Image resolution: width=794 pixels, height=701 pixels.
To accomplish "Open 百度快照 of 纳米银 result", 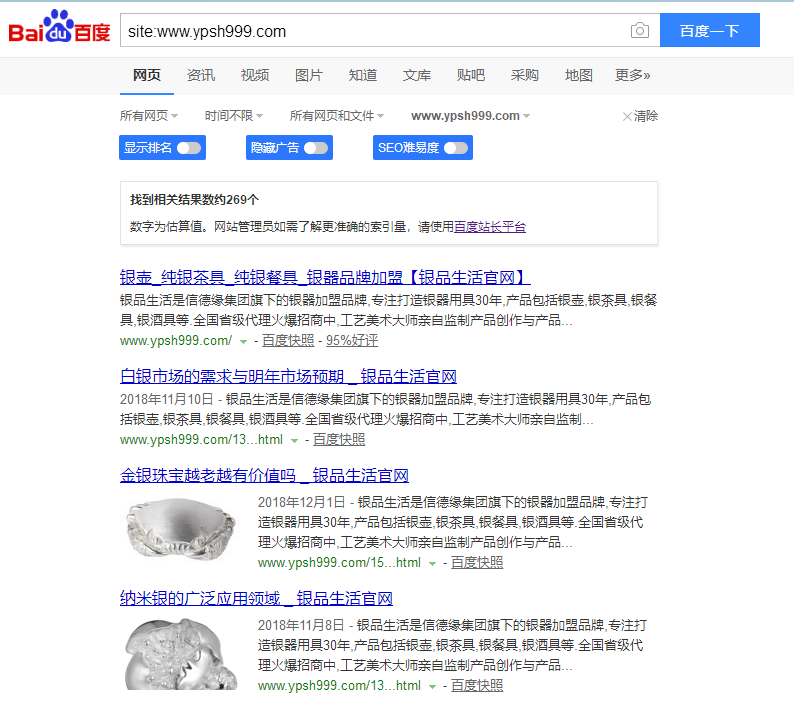I will click(x=477, y=686).
